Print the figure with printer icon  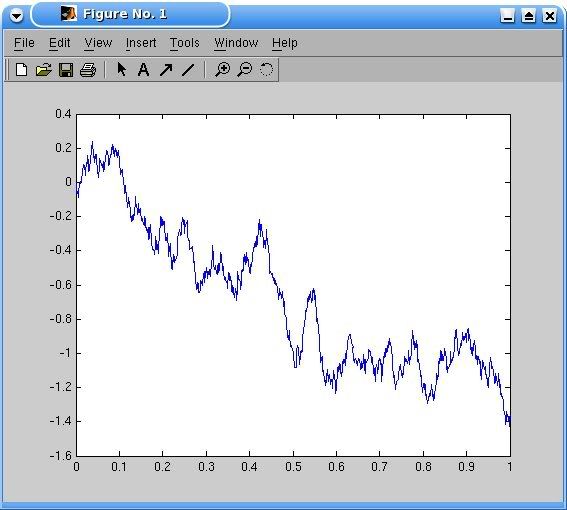(x=88, y=69)
